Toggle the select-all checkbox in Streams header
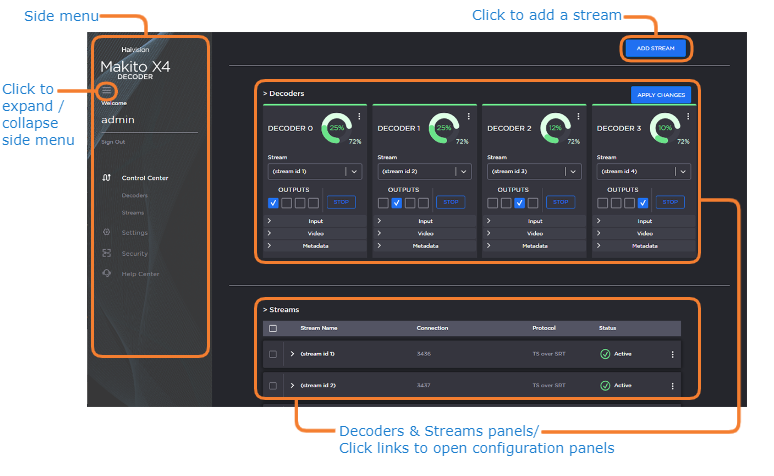 pos(273,328)
